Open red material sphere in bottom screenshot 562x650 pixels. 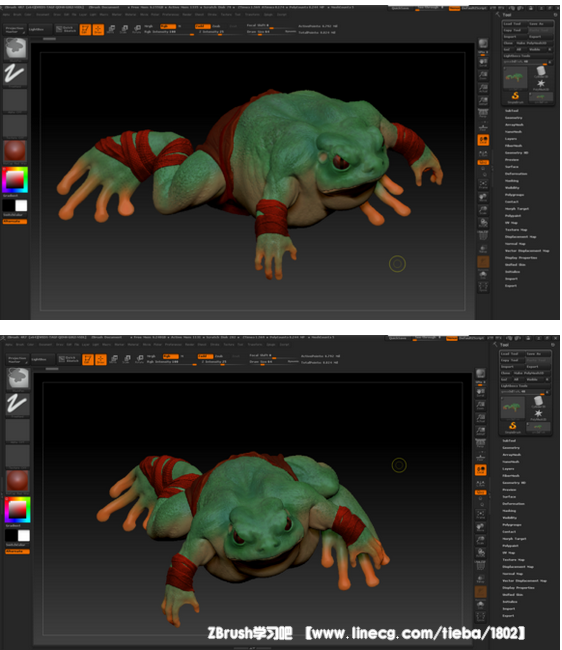pyautogui.click(x=17, y=480)
